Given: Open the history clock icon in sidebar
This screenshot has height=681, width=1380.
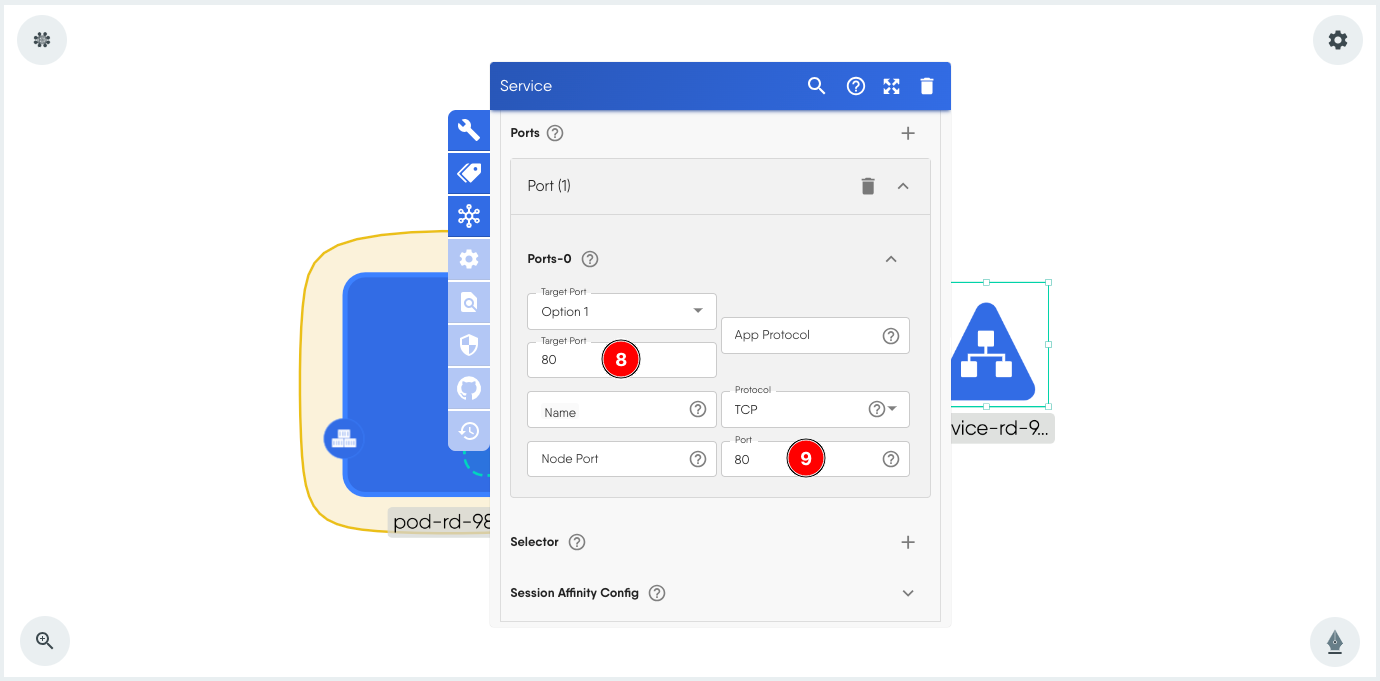Looking at the screenshot, I should coord(469,431).
